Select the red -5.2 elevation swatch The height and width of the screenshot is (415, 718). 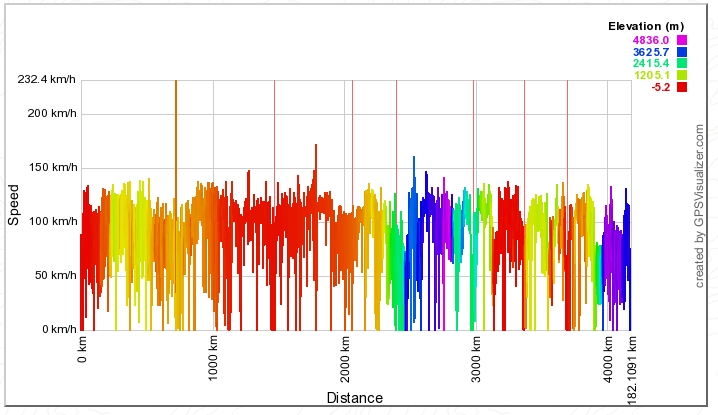[682, 87]
